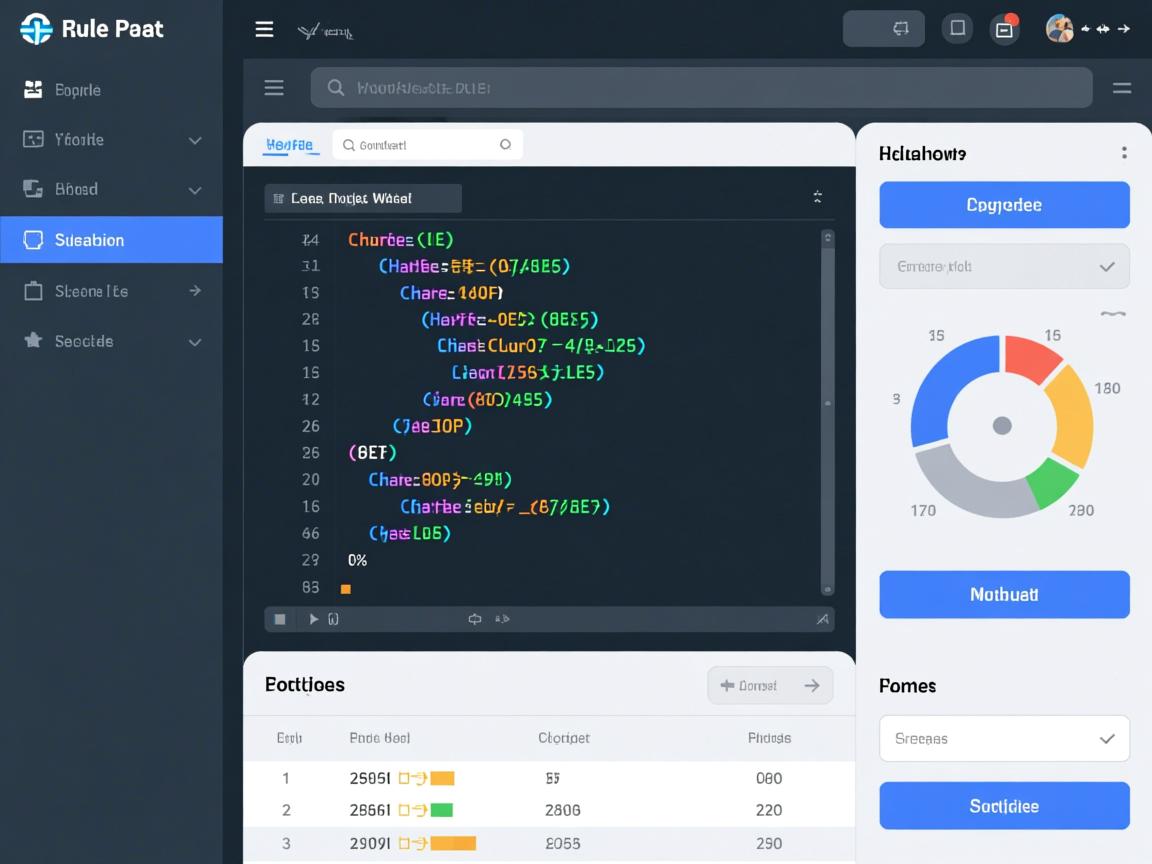
Task: Expand the Yhorite sidebar section
Action: (x=195, y=140)
